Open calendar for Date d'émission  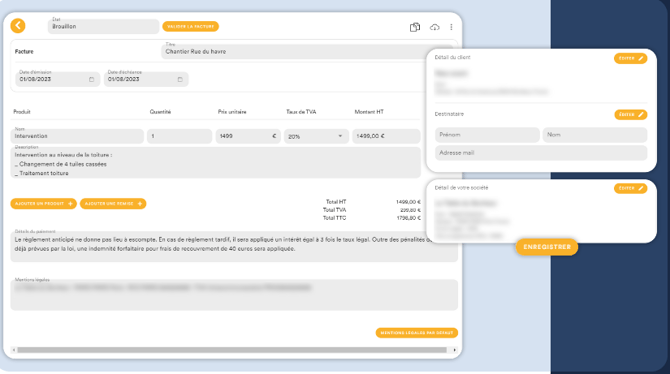coord(91,80)
